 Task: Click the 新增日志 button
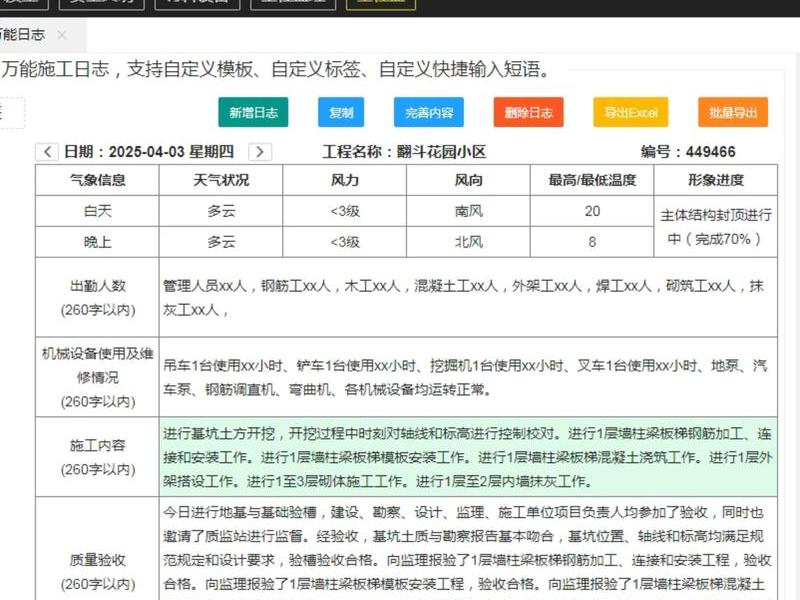(x=253, y=112)
